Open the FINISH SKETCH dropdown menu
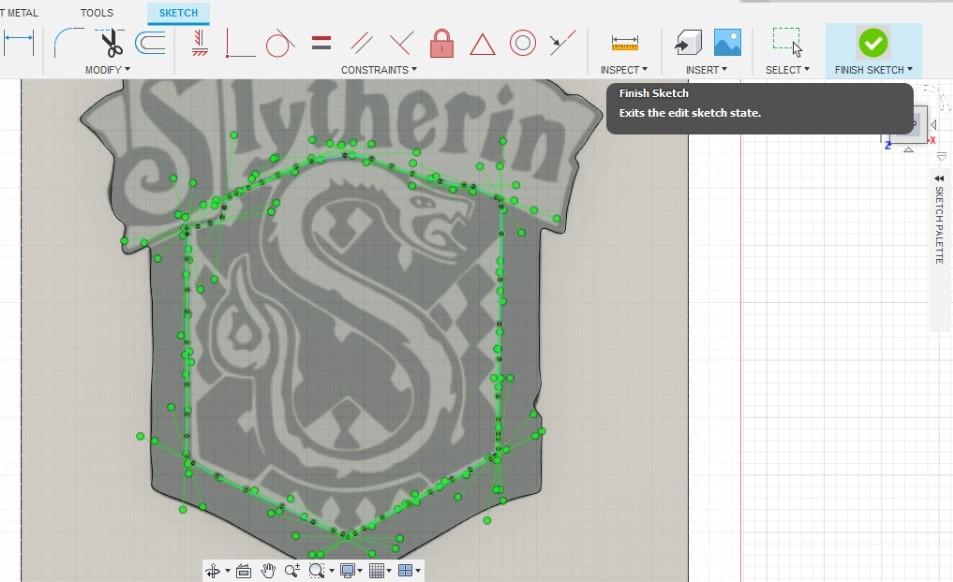The height and width of the screenshot is (582, 953). (874, 70)
